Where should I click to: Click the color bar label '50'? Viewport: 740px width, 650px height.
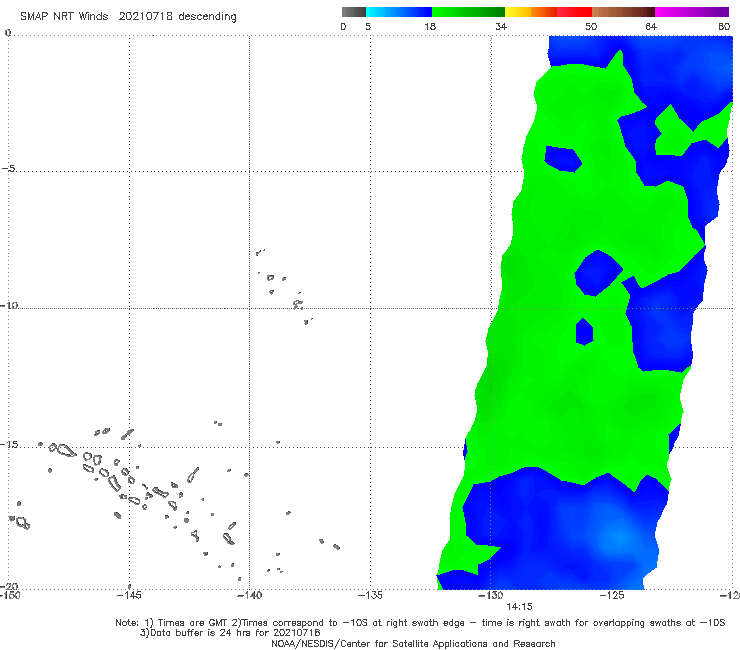tap(591, 26)
